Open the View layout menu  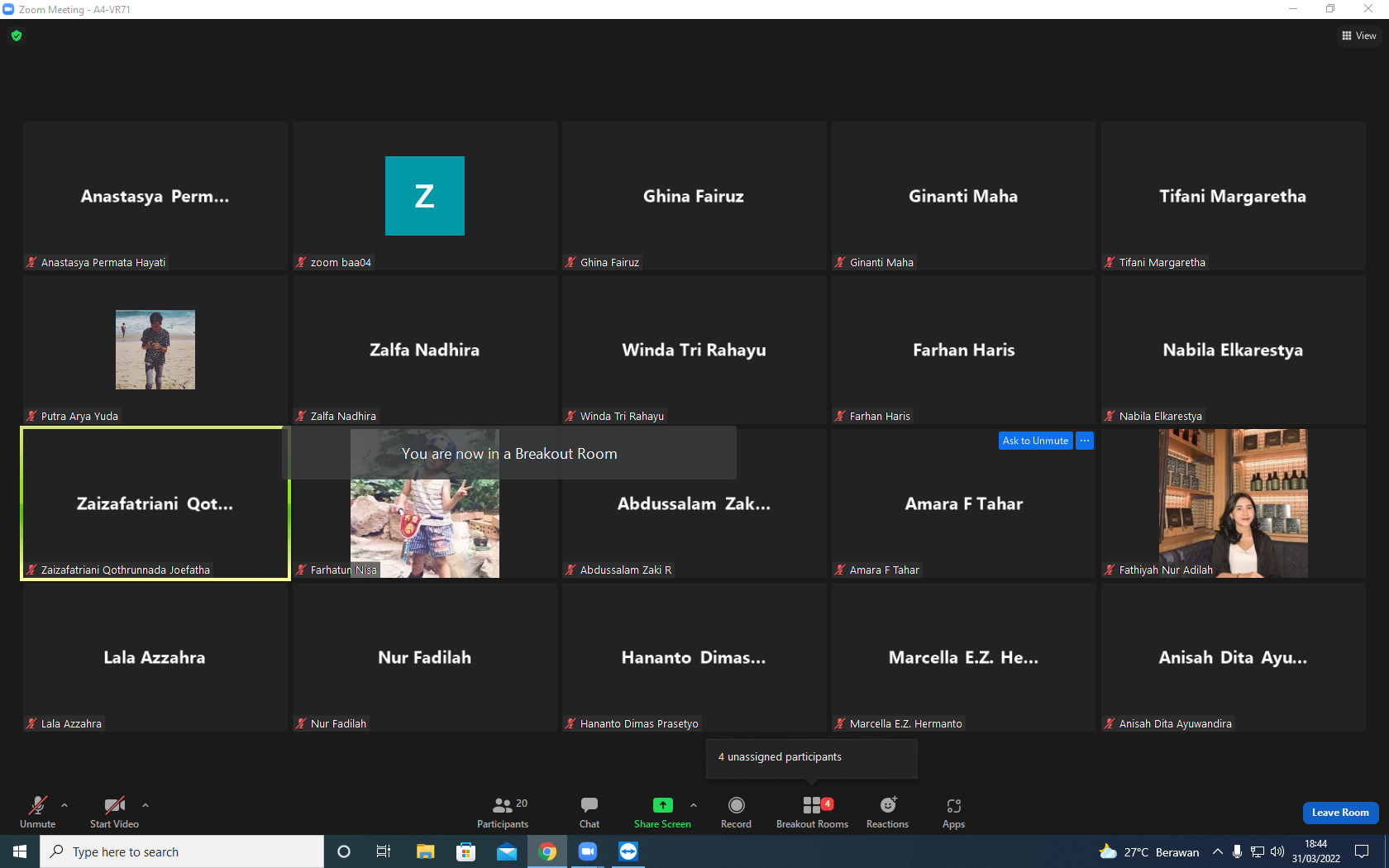[x=1358, y=36]
